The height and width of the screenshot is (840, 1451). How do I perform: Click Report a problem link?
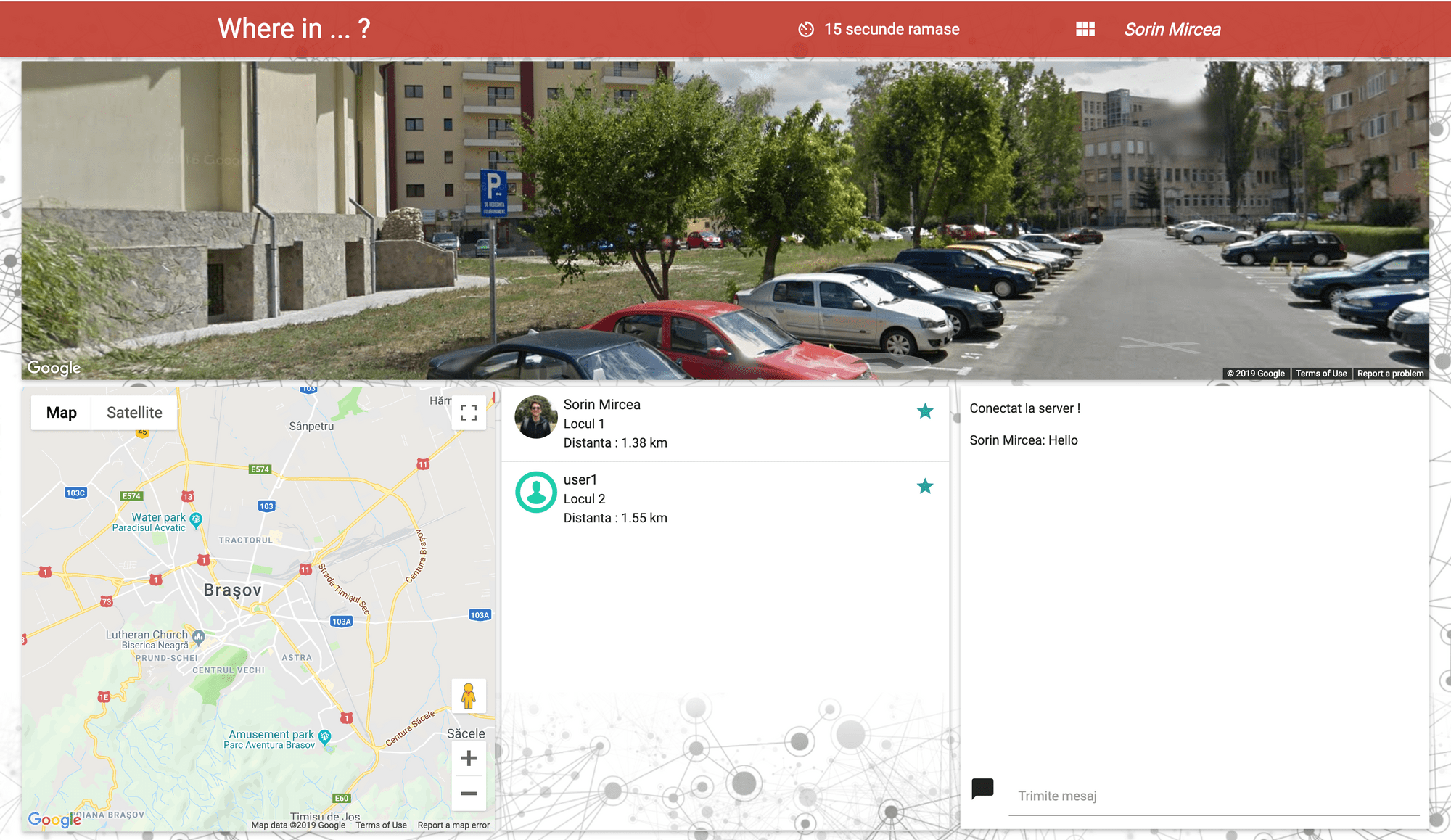1390,374
